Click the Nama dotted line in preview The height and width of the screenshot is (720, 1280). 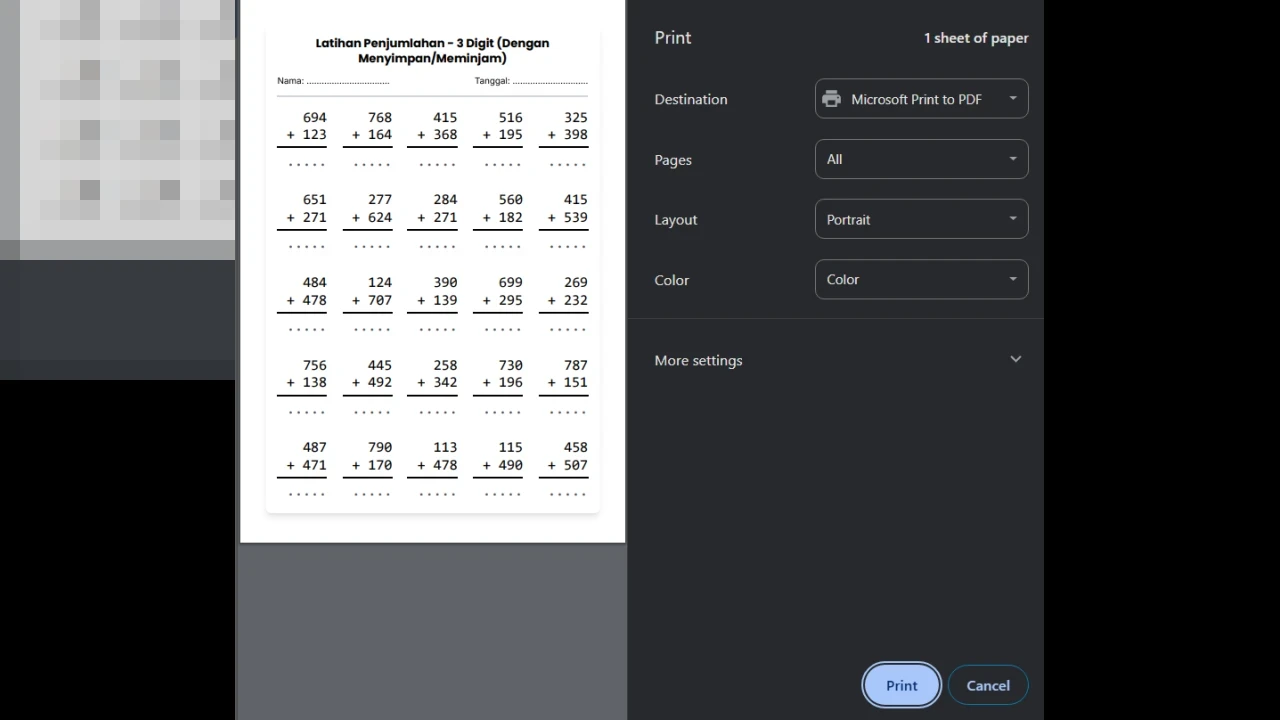[347, 81]
